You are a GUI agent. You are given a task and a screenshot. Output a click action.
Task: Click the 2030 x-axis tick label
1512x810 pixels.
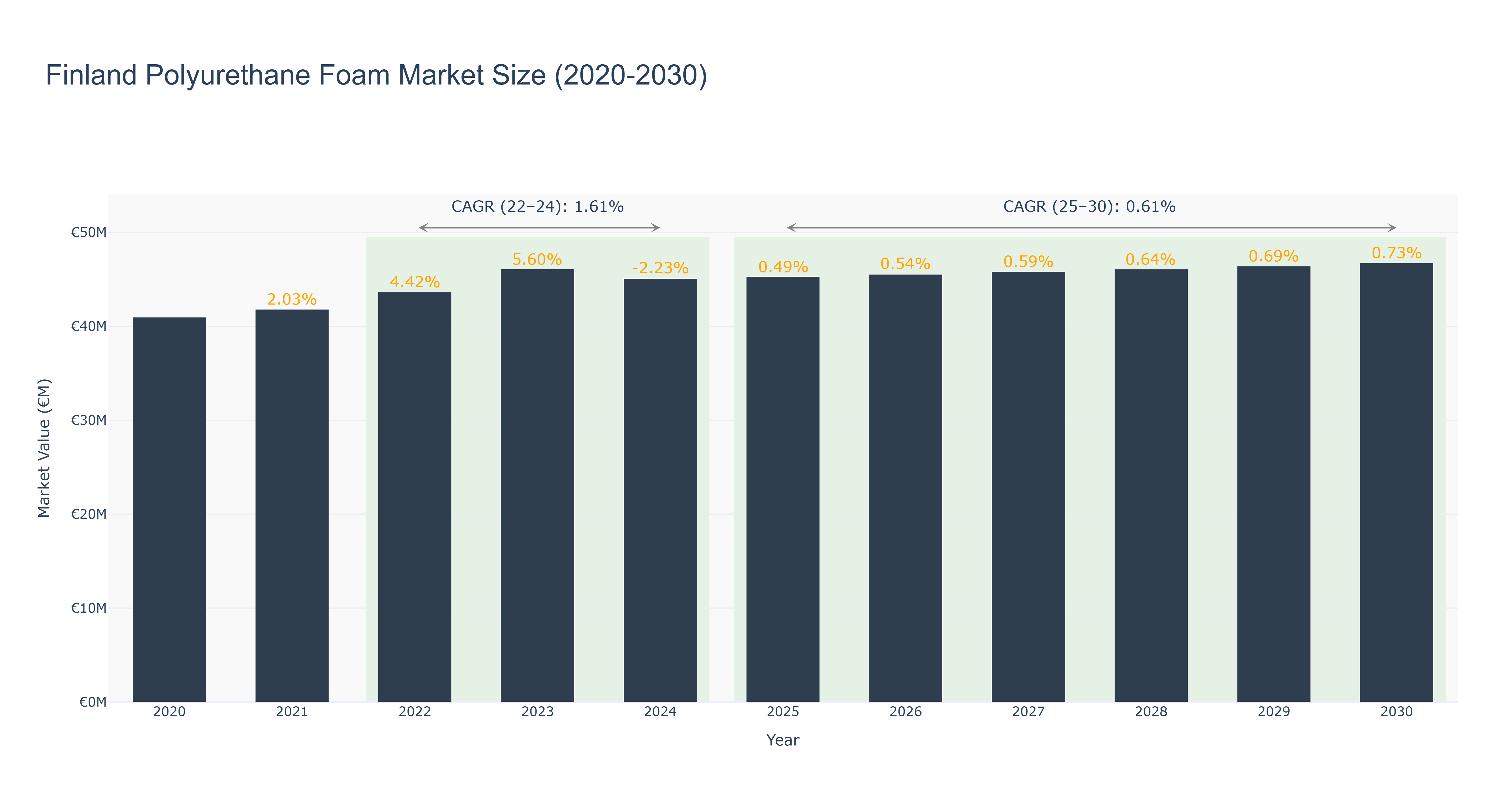[x=1396, y=712]
